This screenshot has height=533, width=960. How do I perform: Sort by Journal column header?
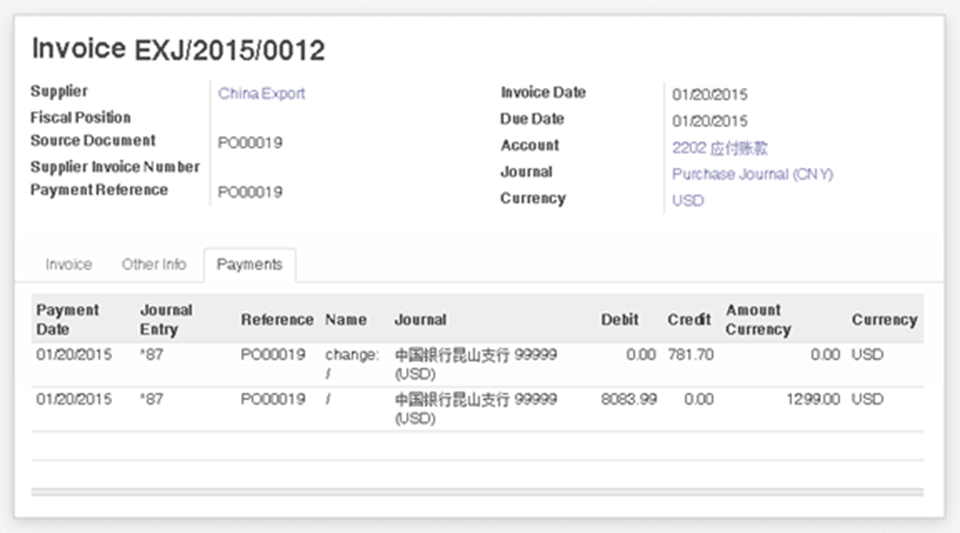(420, 319)
